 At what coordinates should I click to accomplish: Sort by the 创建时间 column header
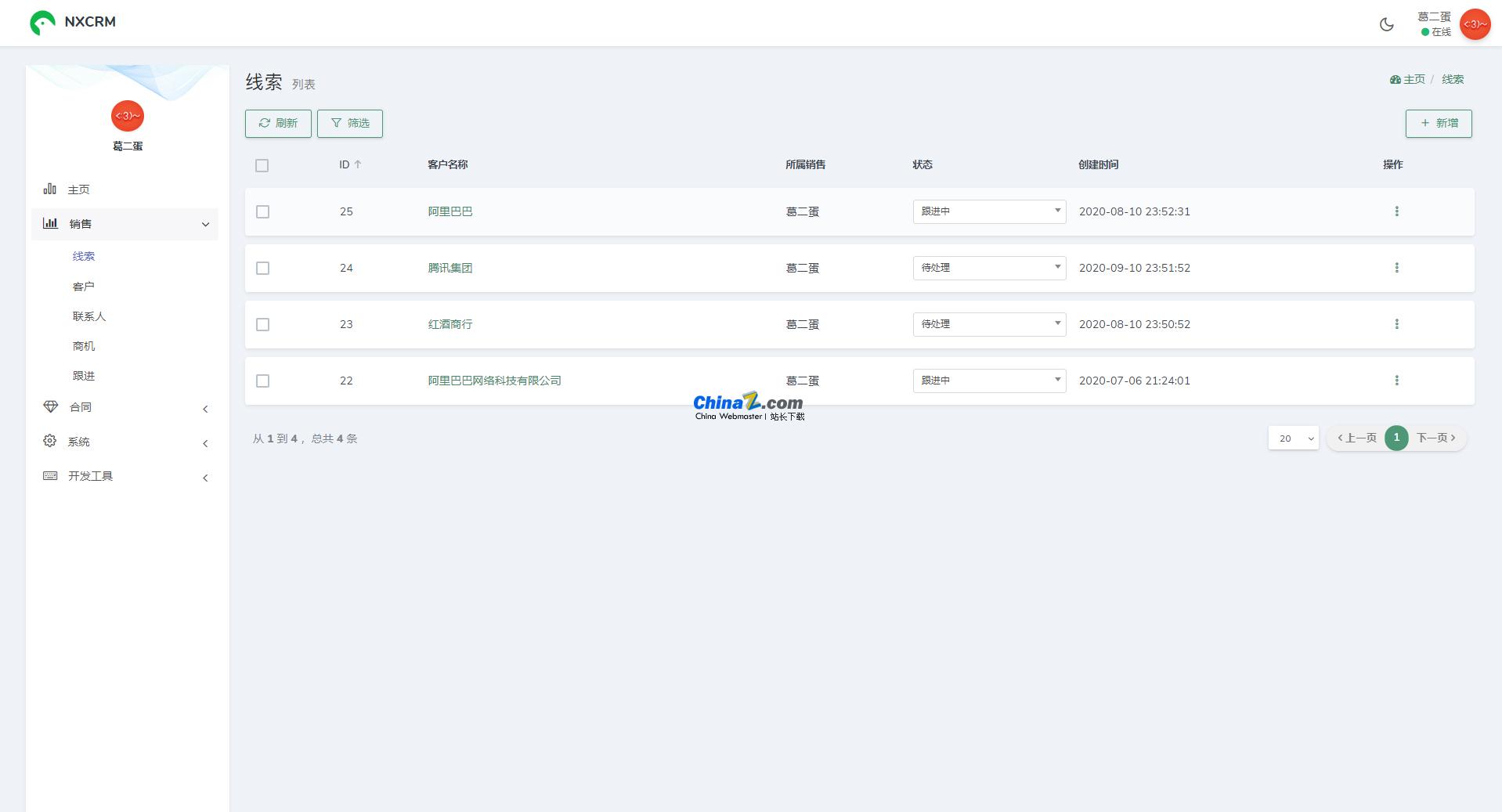point(1099,164)
